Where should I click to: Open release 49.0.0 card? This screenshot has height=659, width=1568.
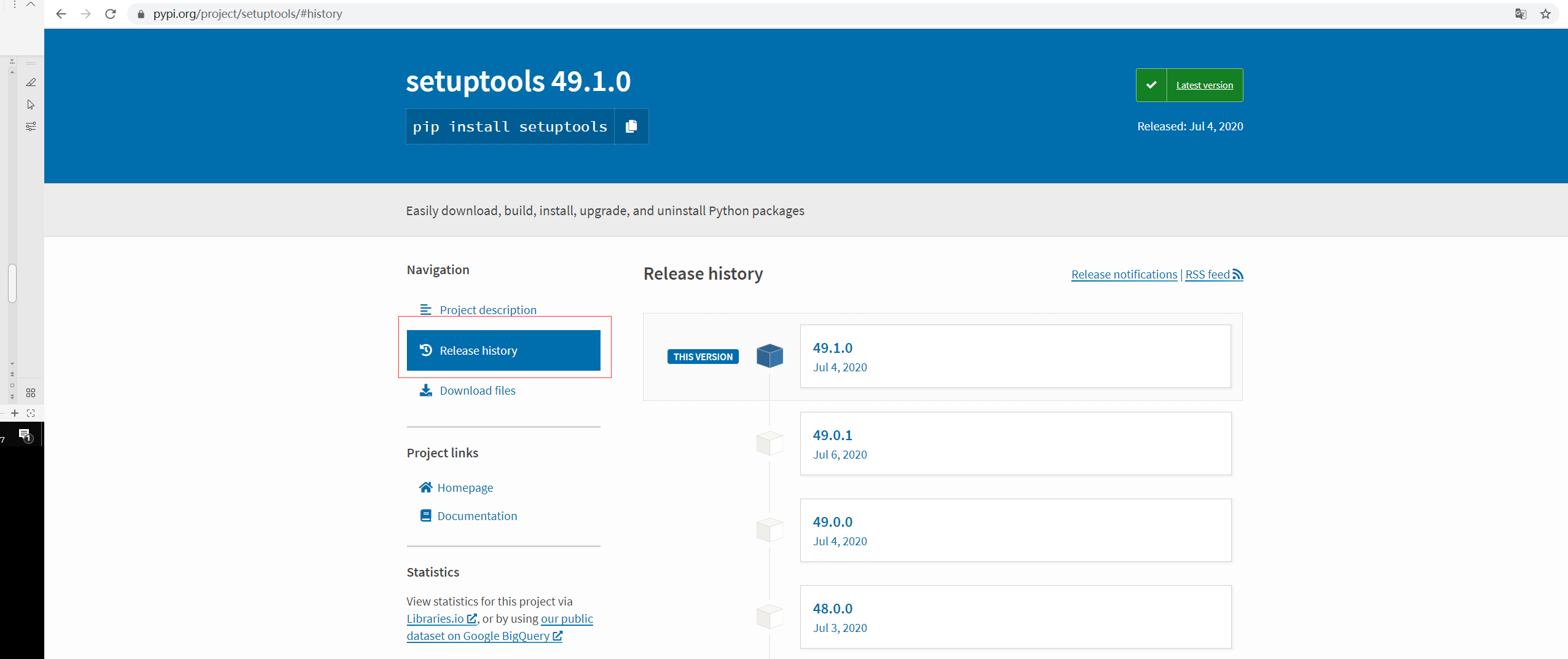tap(1015, 530)
